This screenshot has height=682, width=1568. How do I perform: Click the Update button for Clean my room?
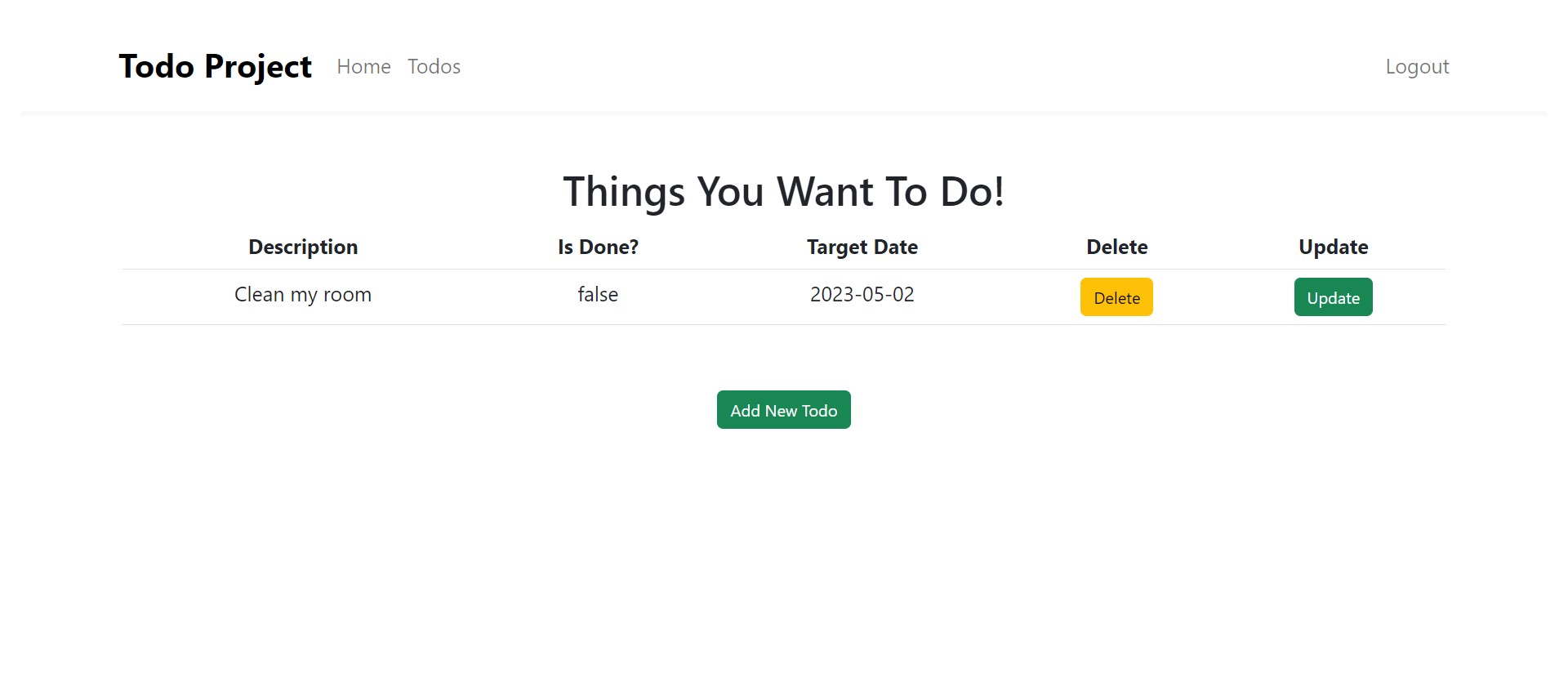tap(1333, 296)
